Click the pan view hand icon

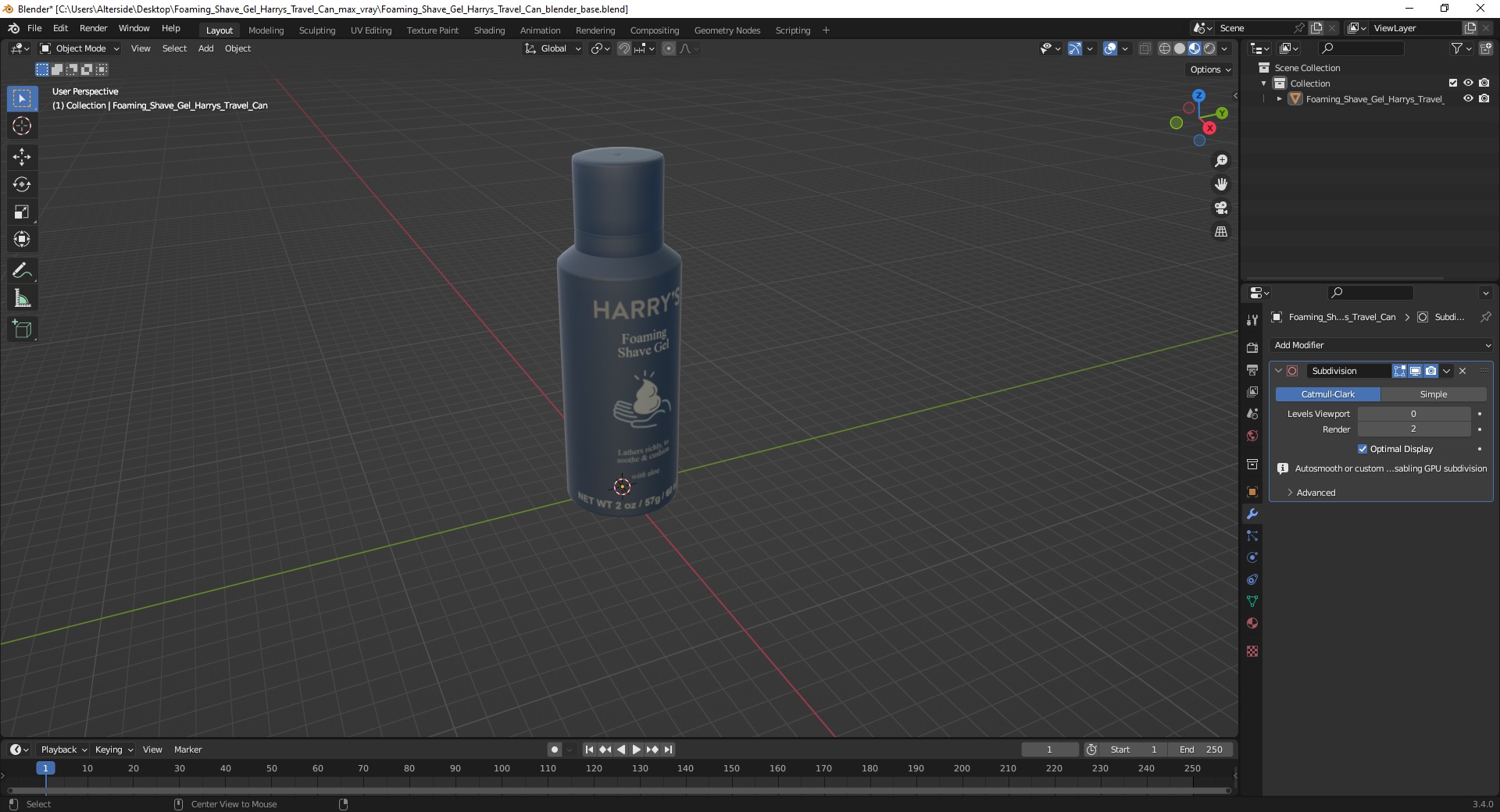1220,184
